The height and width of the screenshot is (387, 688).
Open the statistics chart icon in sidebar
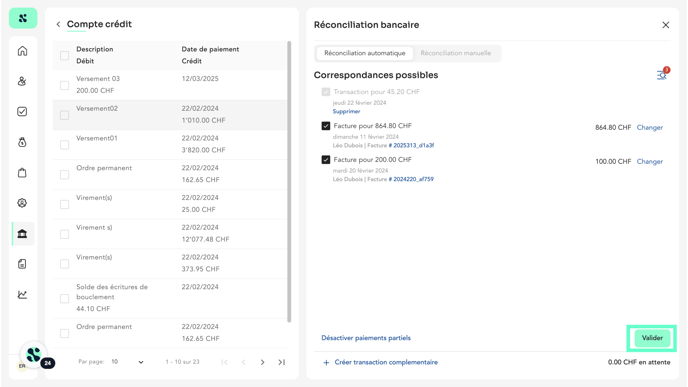tap(22, 294)
